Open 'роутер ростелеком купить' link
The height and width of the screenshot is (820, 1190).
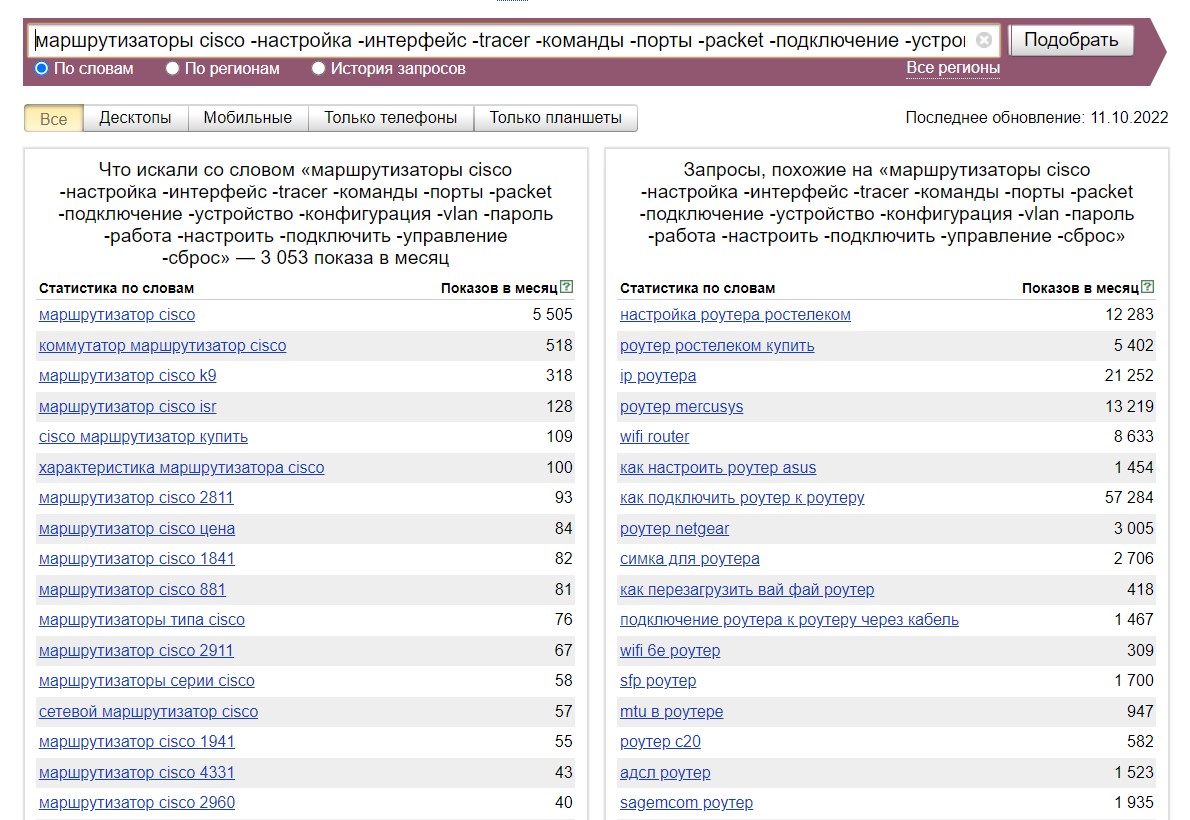coord(717,345)
